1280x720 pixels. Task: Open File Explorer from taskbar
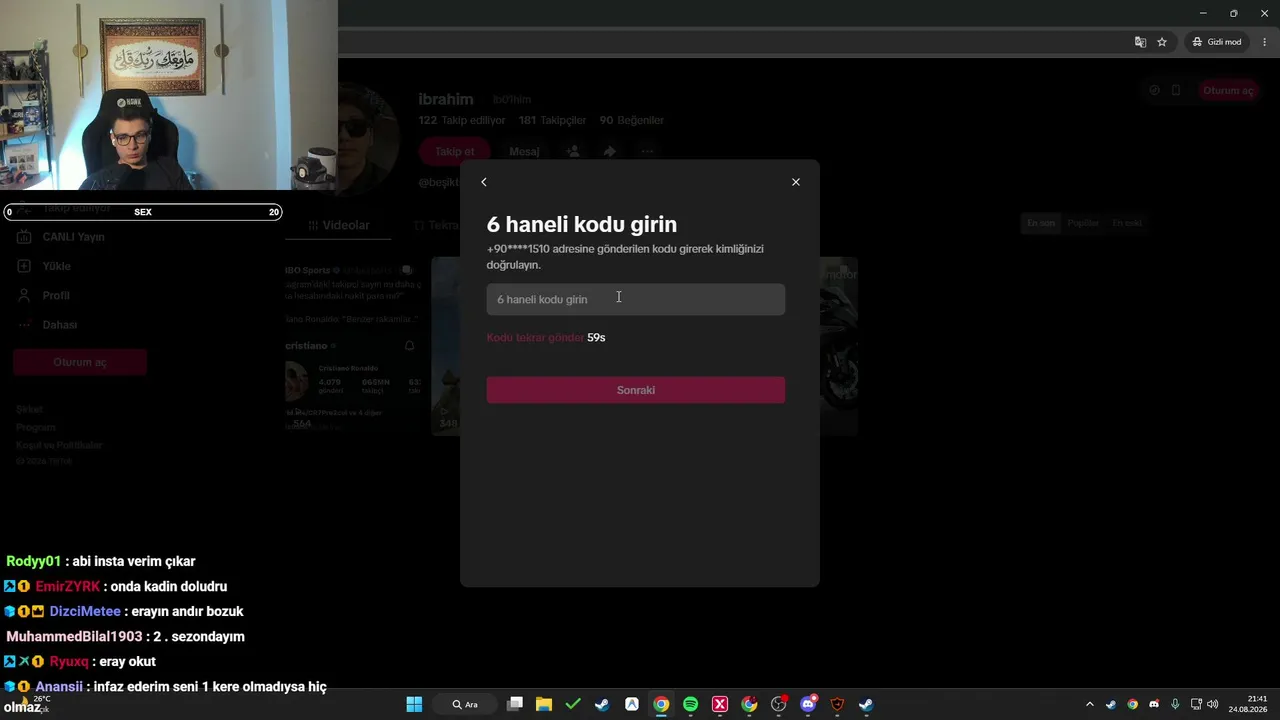pos(544,704)
